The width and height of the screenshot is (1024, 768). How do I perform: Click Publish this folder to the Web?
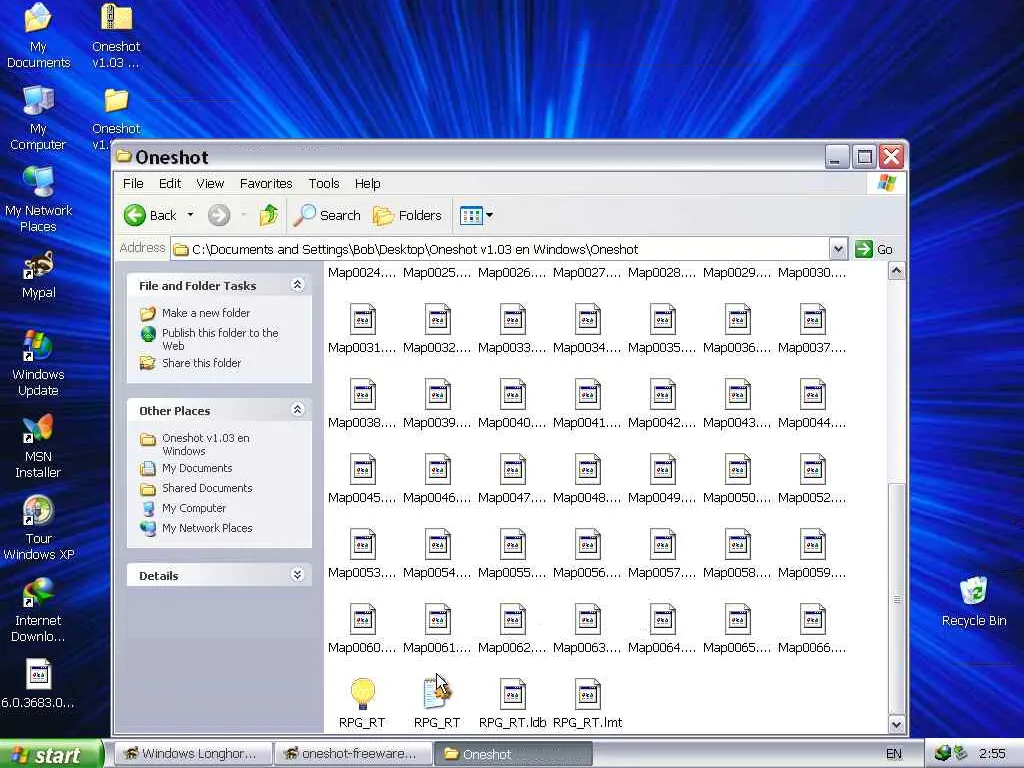220,339
